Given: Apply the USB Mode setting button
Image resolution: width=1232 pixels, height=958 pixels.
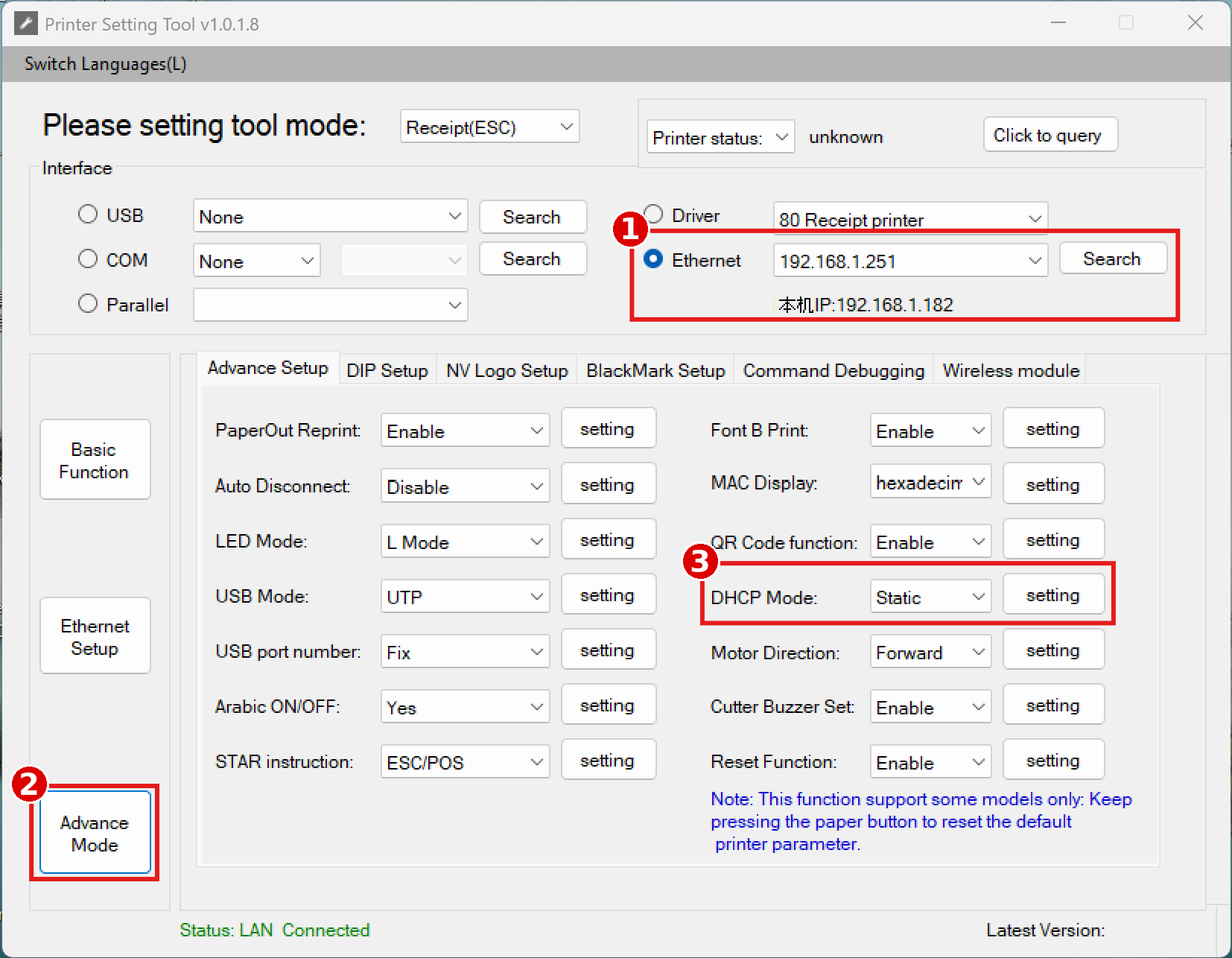Looking at the screenshot, I should [609, 594].
